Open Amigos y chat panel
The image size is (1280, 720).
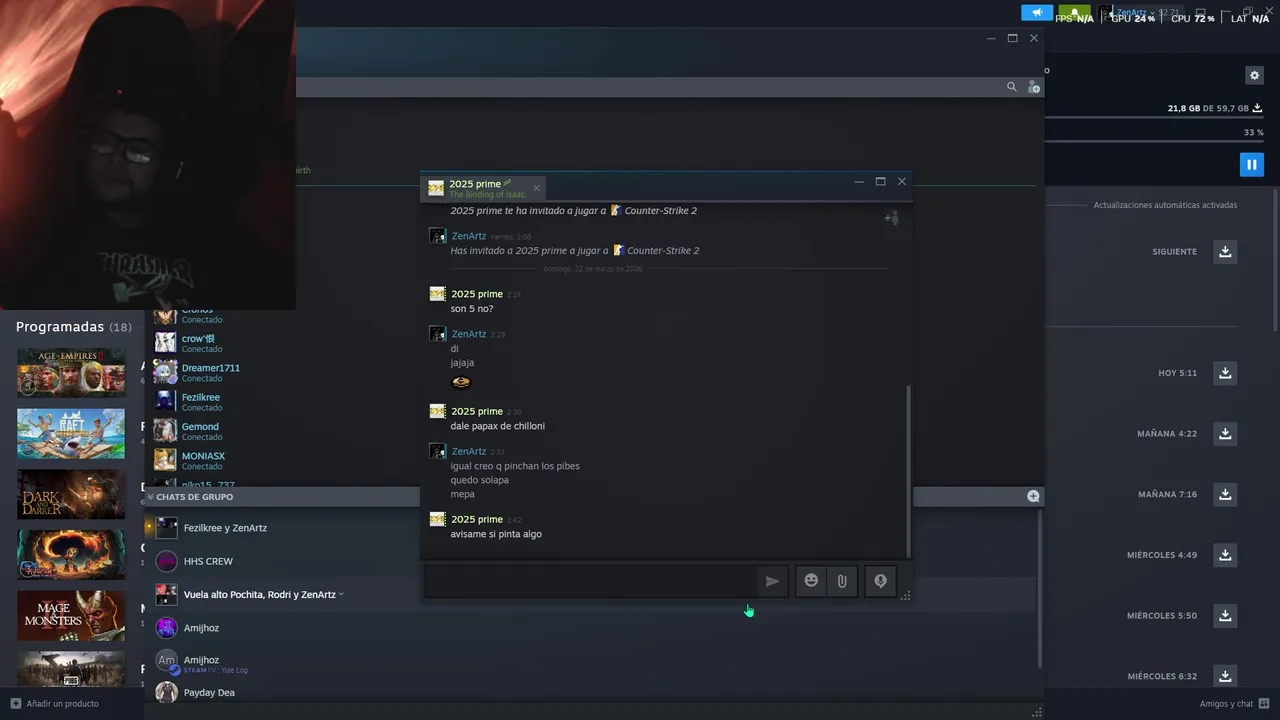(x=1235, y=703)
